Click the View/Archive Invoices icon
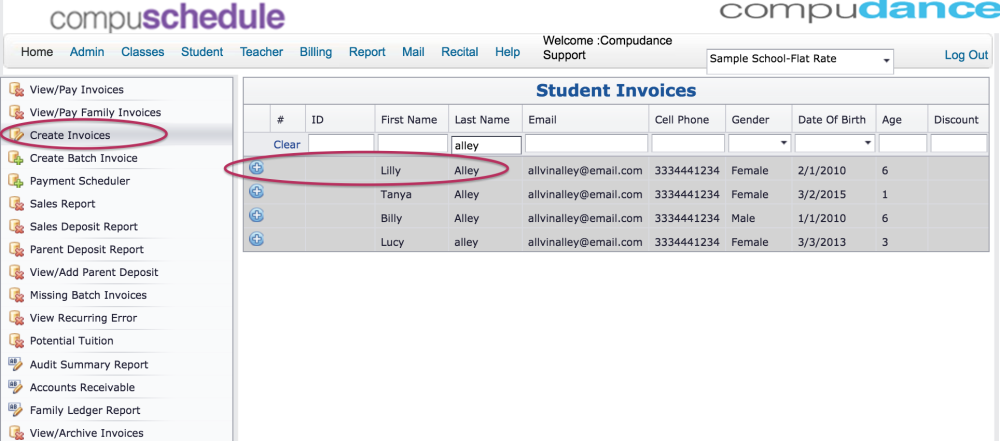The image size is (1000, 441). [16, 433]
